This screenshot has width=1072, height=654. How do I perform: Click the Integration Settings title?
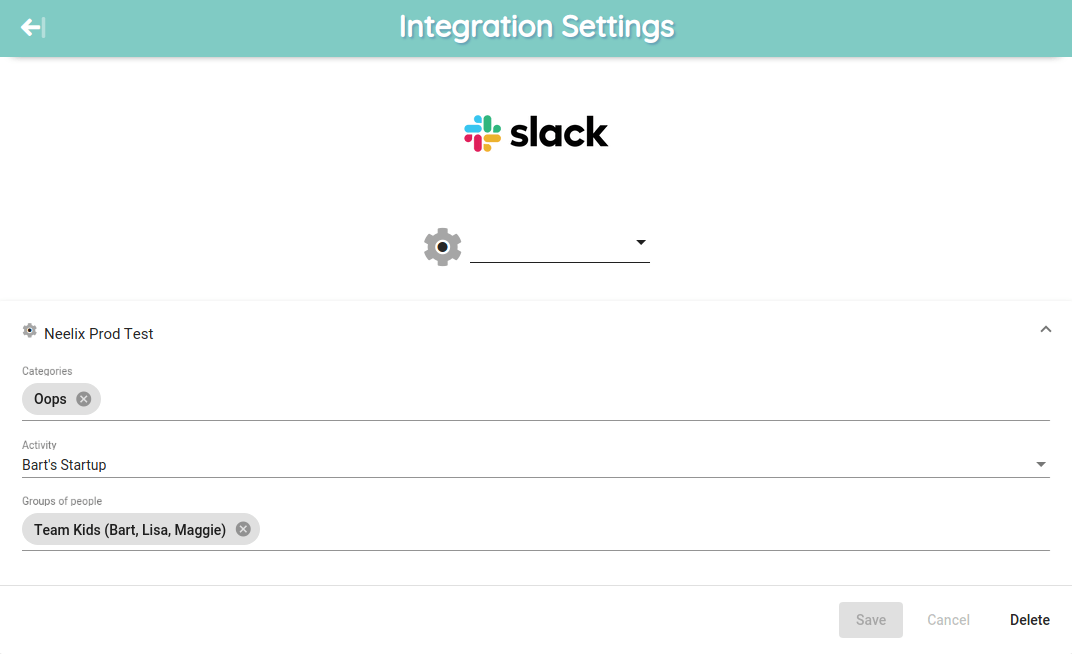[537, 27]
